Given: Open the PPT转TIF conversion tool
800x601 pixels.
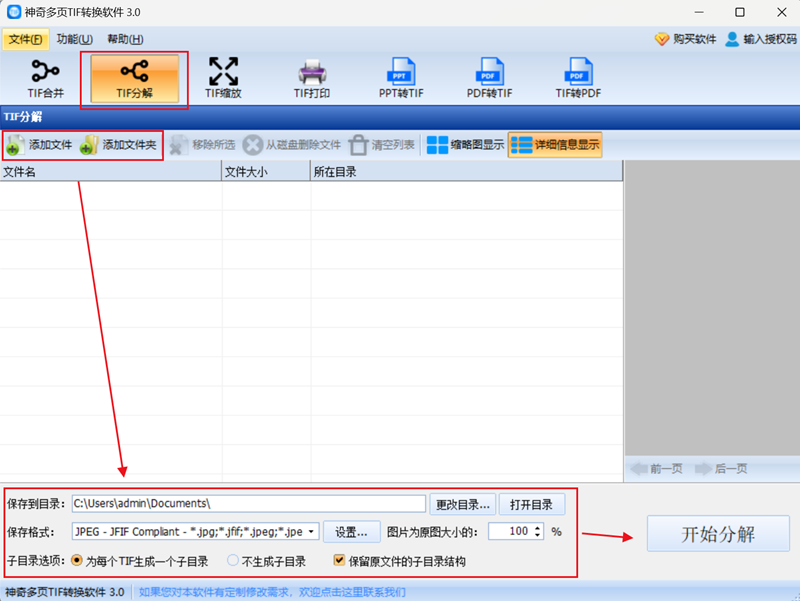Looking at the screenshot, I should click(400, 77).
